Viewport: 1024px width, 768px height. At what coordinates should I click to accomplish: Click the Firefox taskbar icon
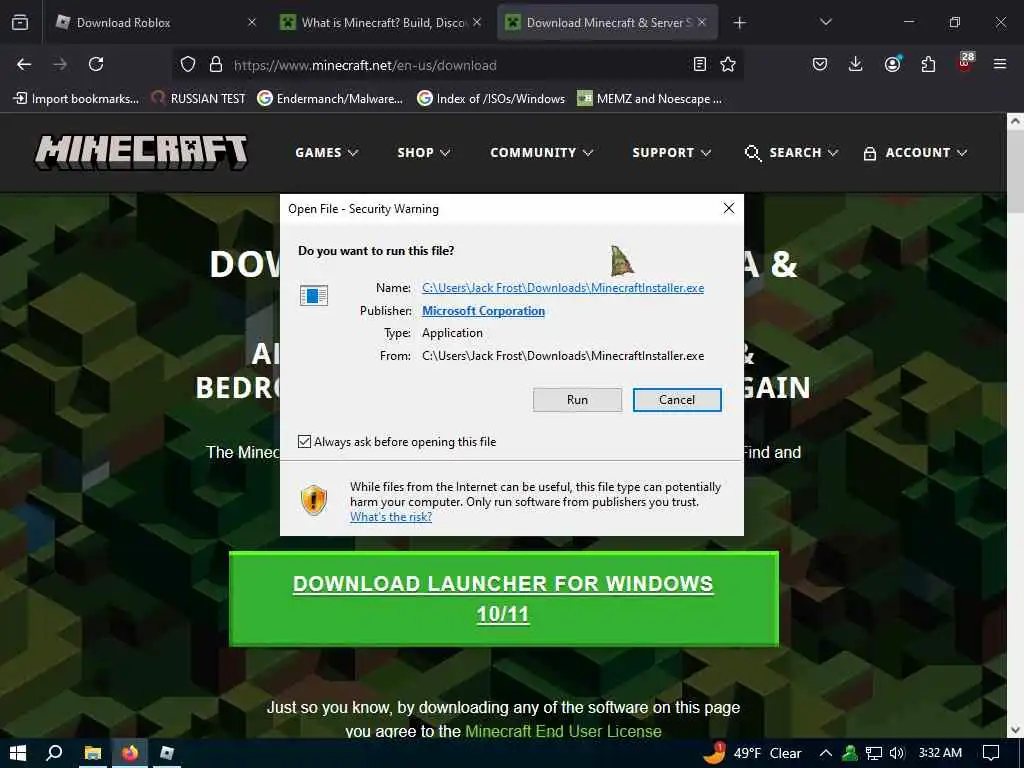130,753
